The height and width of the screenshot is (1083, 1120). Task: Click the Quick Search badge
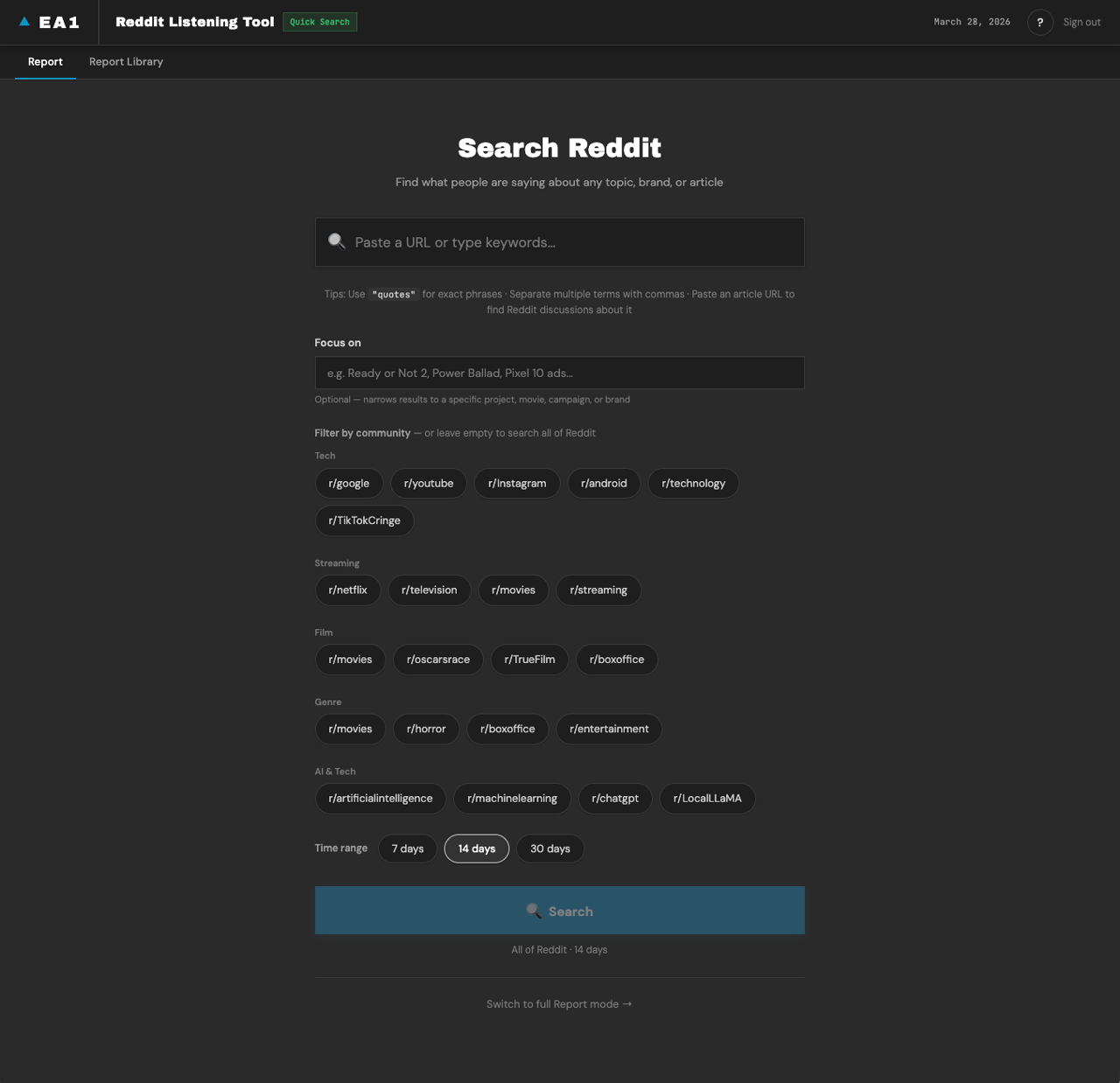[x=319, y=22]
